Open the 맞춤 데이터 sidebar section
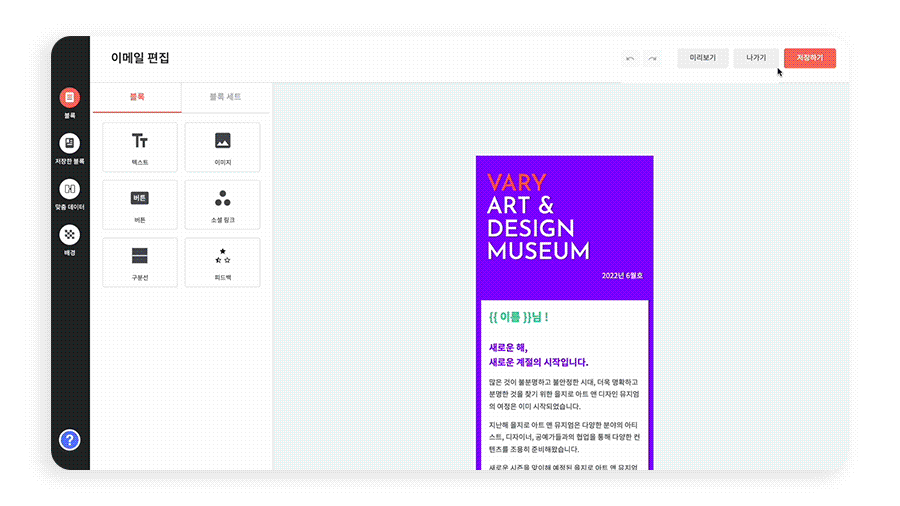This screenshot has width=900, height=506. (x=69, y=189)
